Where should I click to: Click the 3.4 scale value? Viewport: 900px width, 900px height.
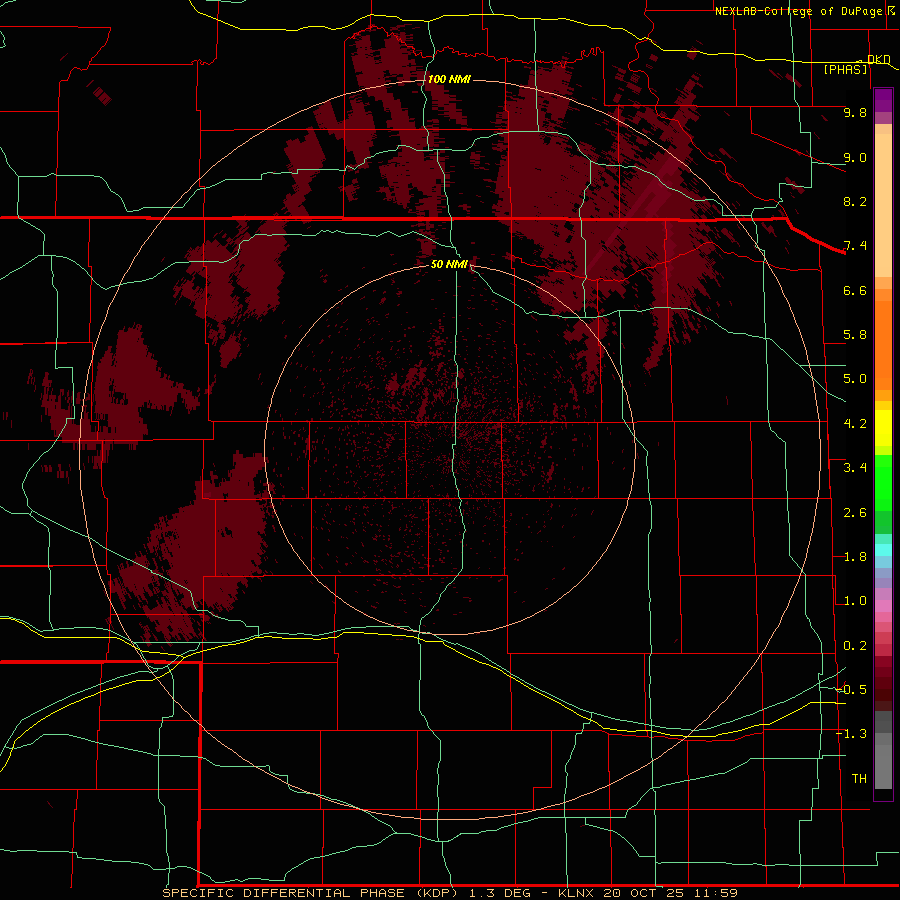(855, 468)
